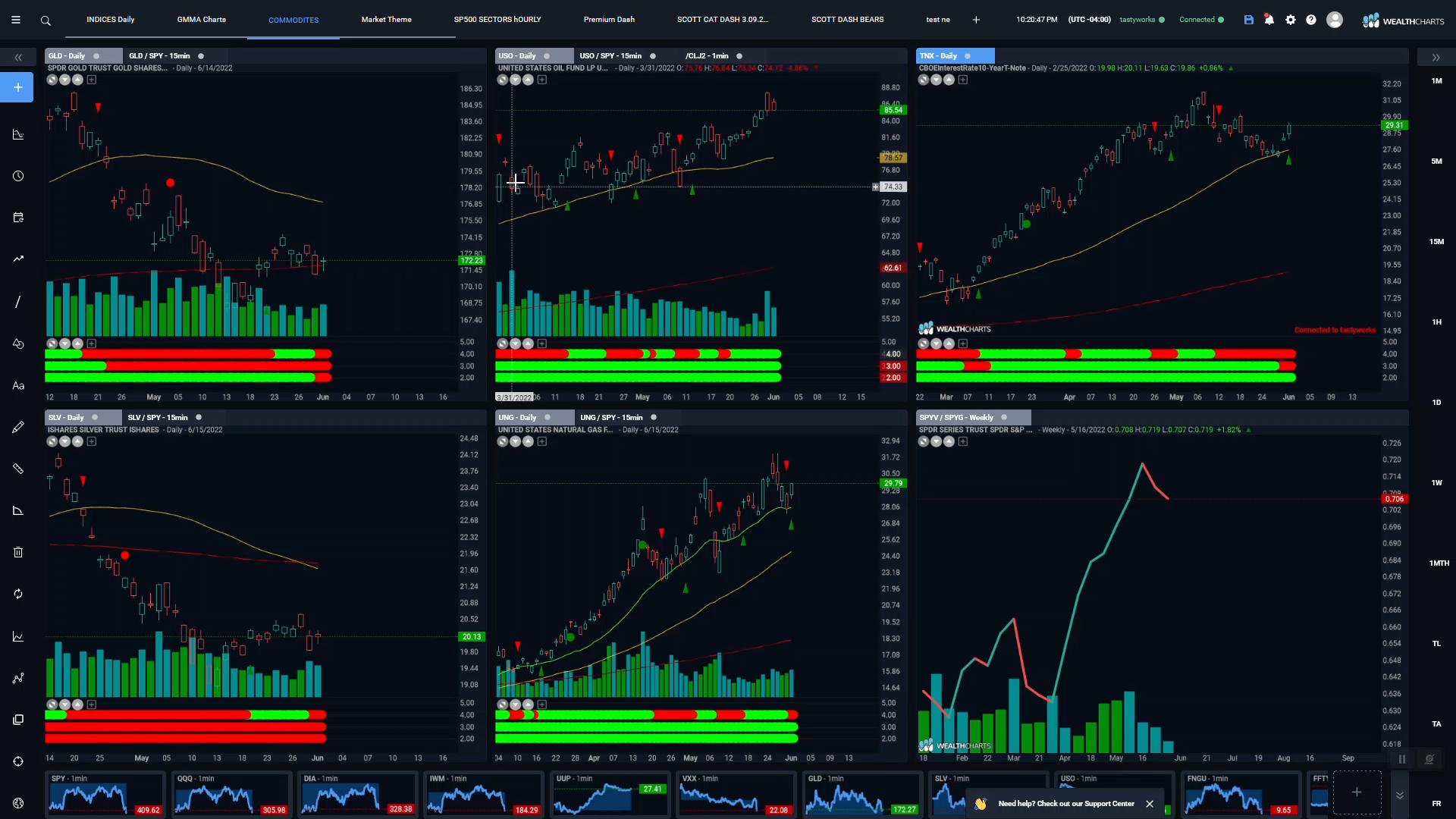Switch to the Market Theme tab
The height and width of the screenshot is (819, 1456).
click(x=387, y=20)
